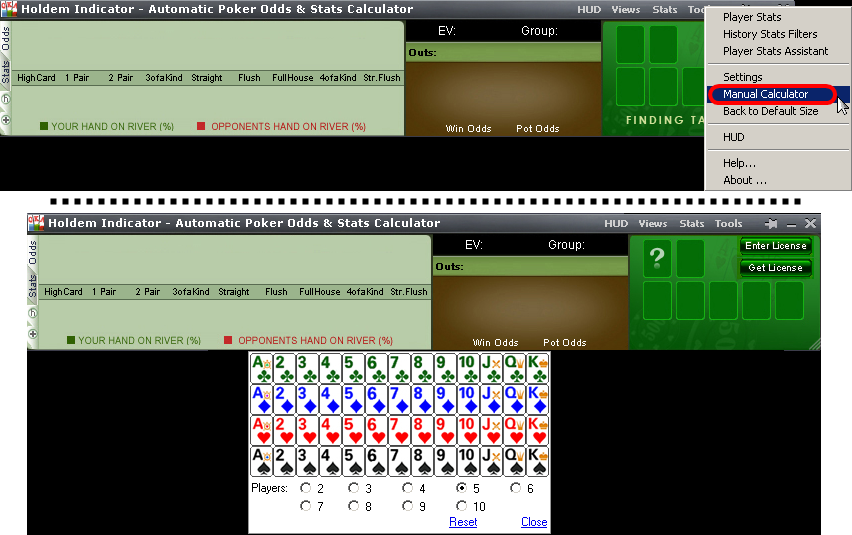Click first community card slot in lower window
This screenshot has width=852, height=535.
coord(657,300)
